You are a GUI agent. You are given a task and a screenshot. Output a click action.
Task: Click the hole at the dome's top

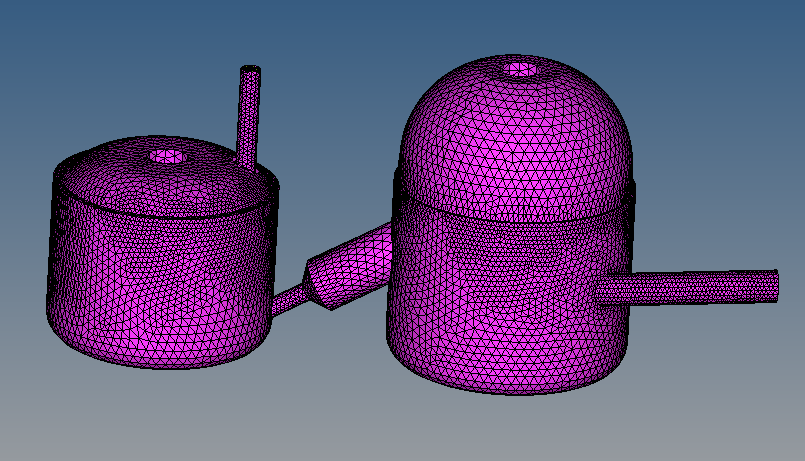(x=520, y=70)
